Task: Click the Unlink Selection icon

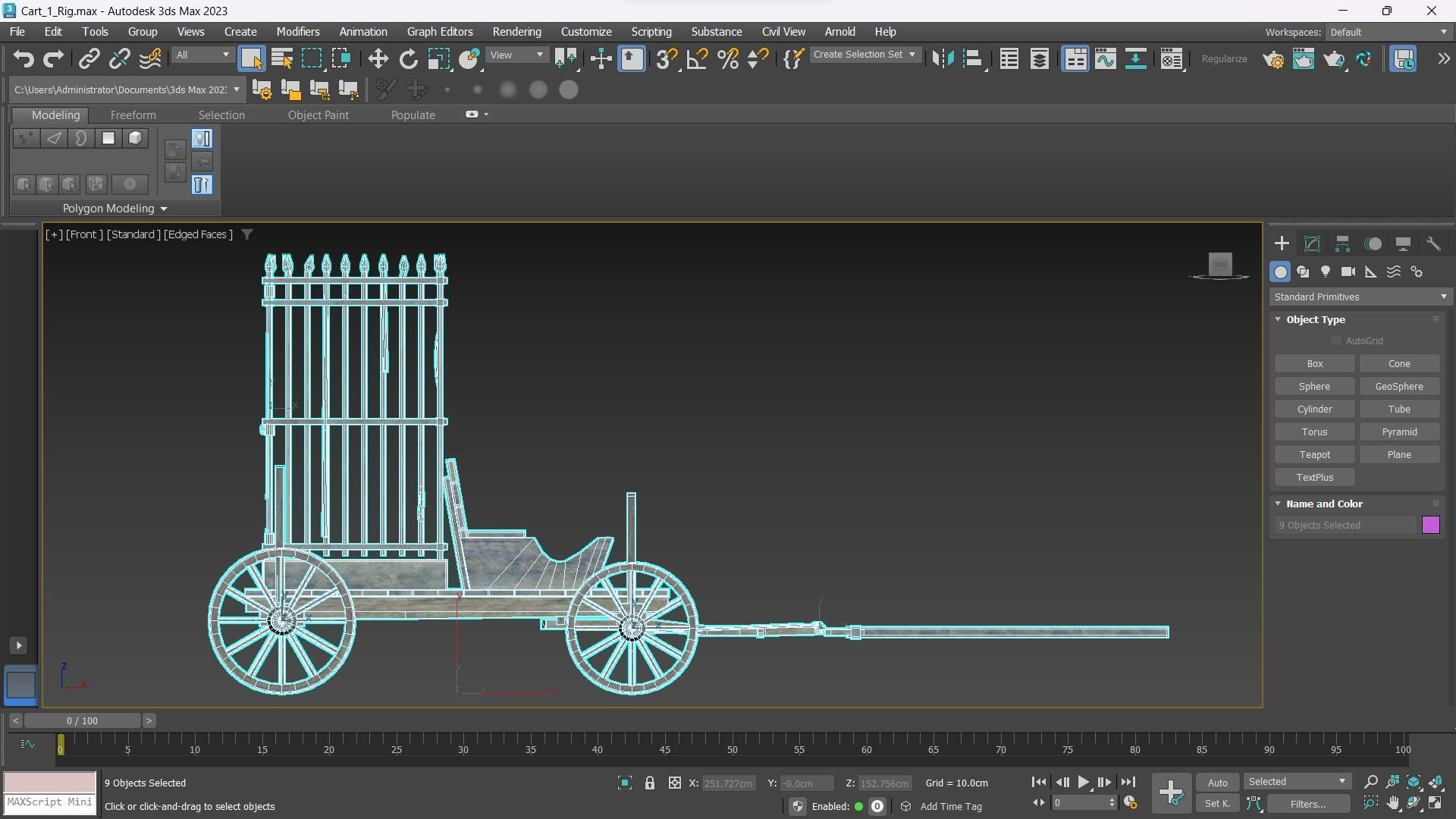Action: click(x=119, y=59)
